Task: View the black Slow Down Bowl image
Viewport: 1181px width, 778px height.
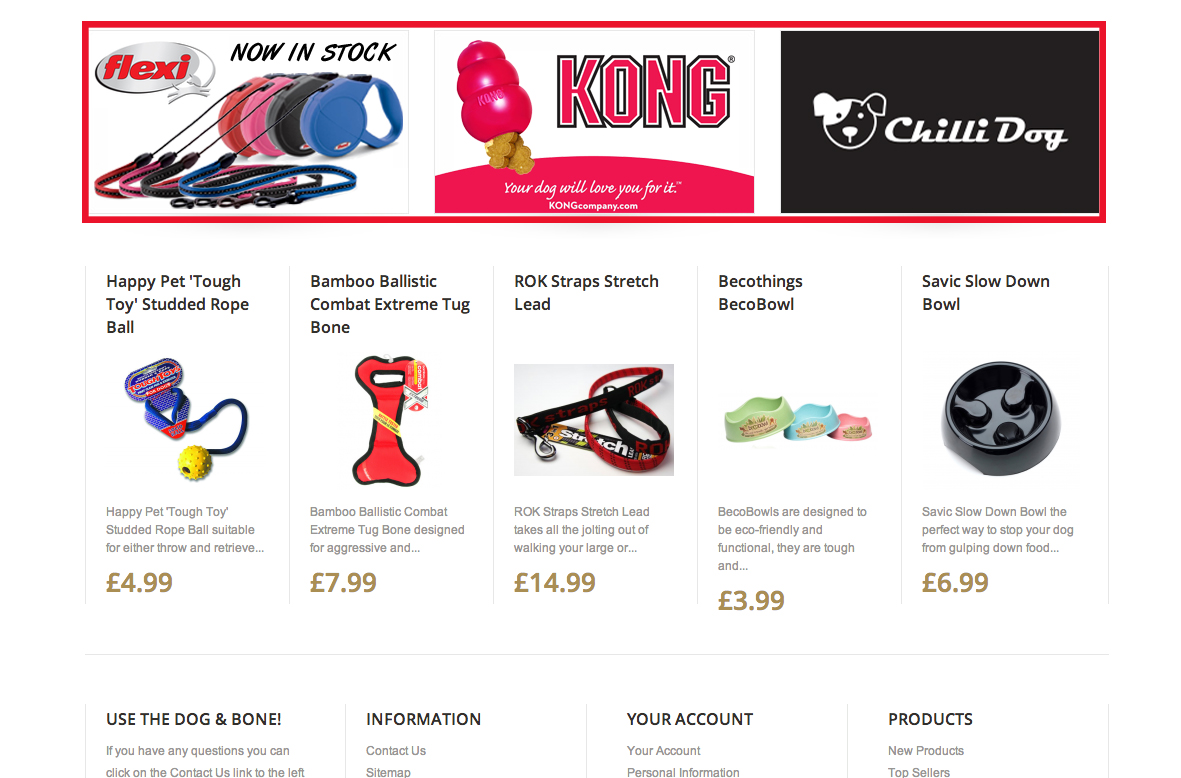Action: tap(1002, 418)
